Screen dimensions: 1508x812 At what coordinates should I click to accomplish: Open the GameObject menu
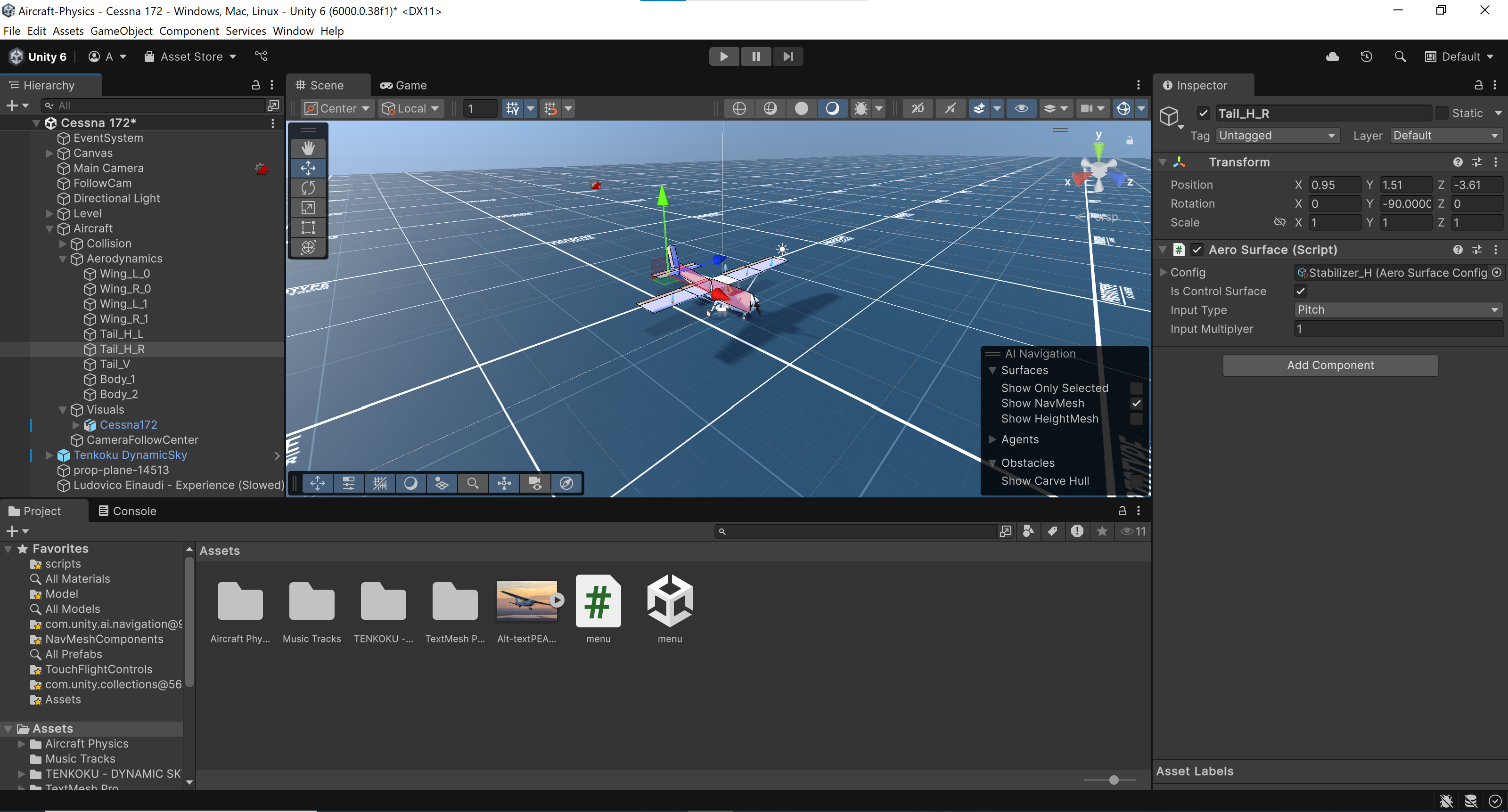click(x=121, y=31)
